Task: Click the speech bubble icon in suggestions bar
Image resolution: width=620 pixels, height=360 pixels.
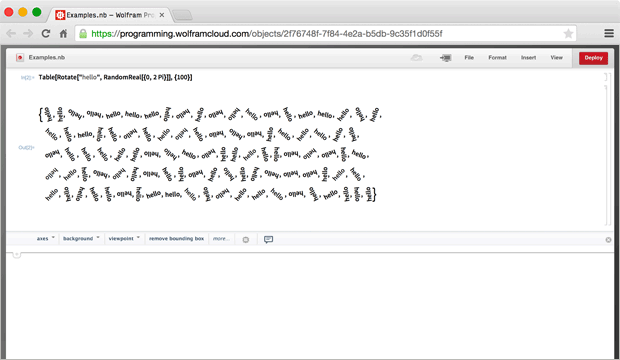Action: (x=268, y=239)
